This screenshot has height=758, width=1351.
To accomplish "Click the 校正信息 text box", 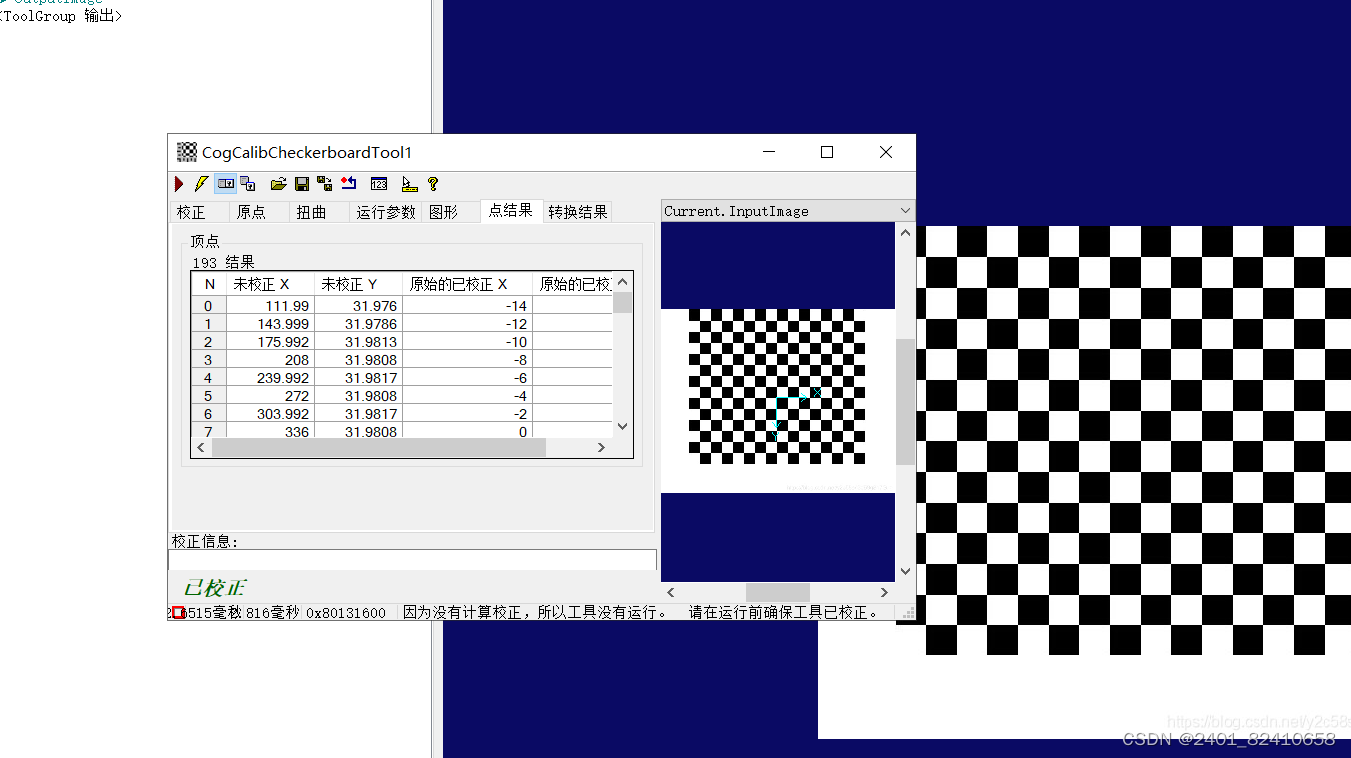I will [413, 560].
